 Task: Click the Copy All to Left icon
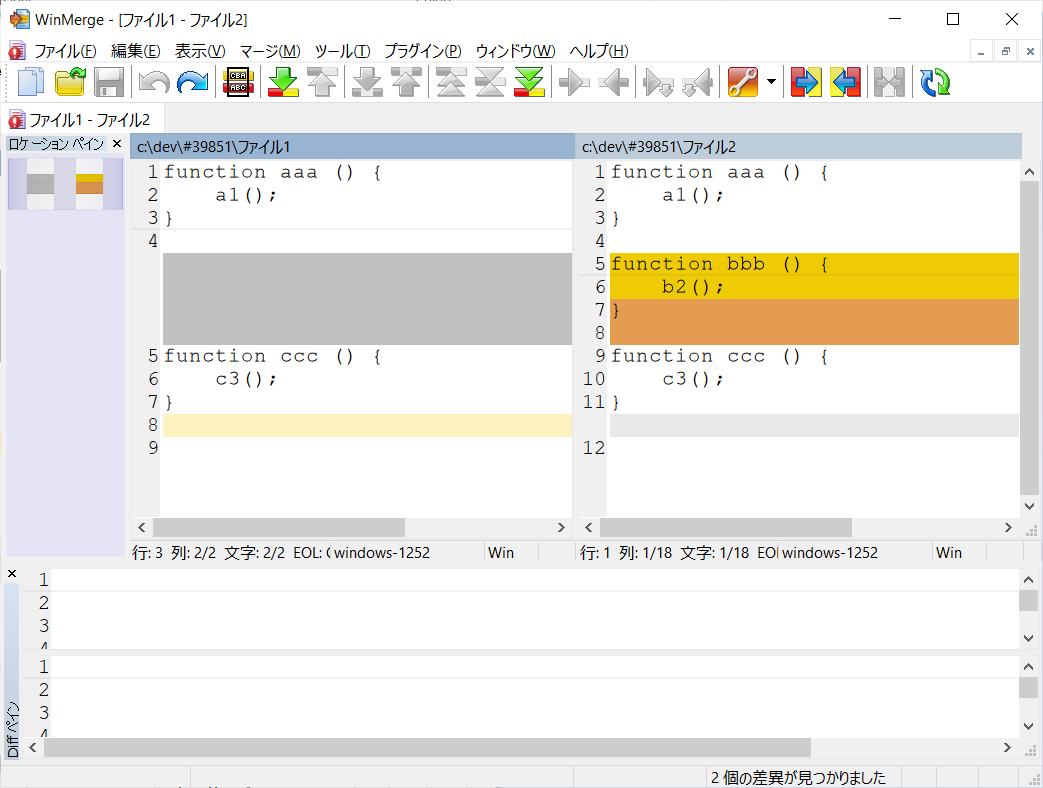pyautogui.click(x=846, y=83)
